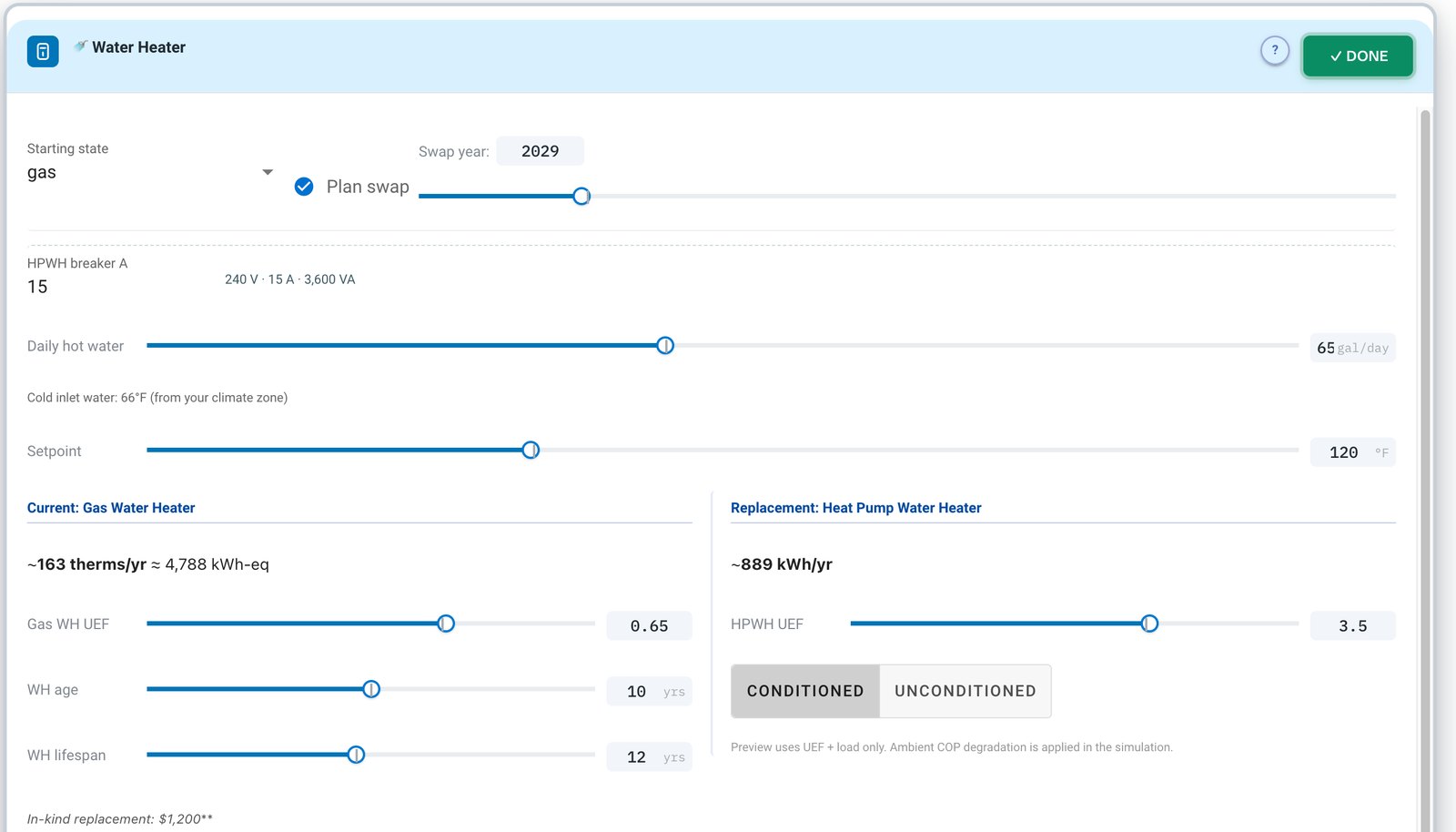This screenshot has height=832, width=1456.
Task: Click the 'Cold inlet water: 66°F' note
Action: 157,398
